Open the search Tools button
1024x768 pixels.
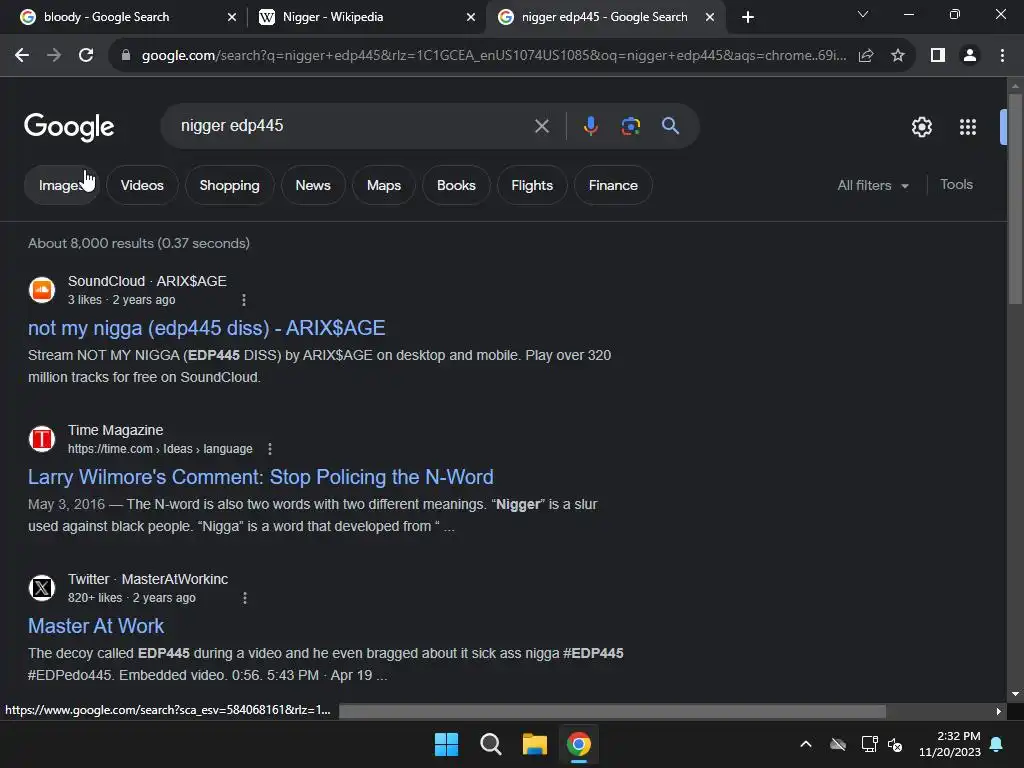pos(956,185)
